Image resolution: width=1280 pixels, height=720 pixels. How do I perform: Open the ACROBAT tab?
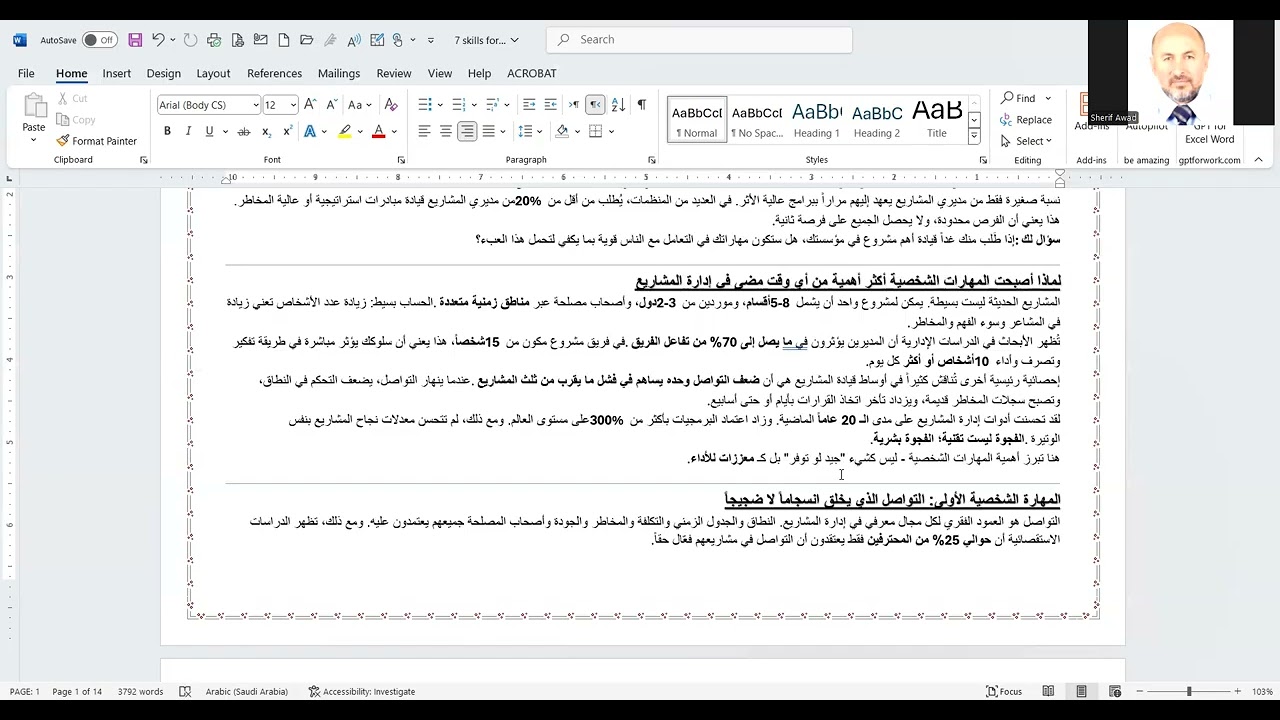tap(532, 73)
